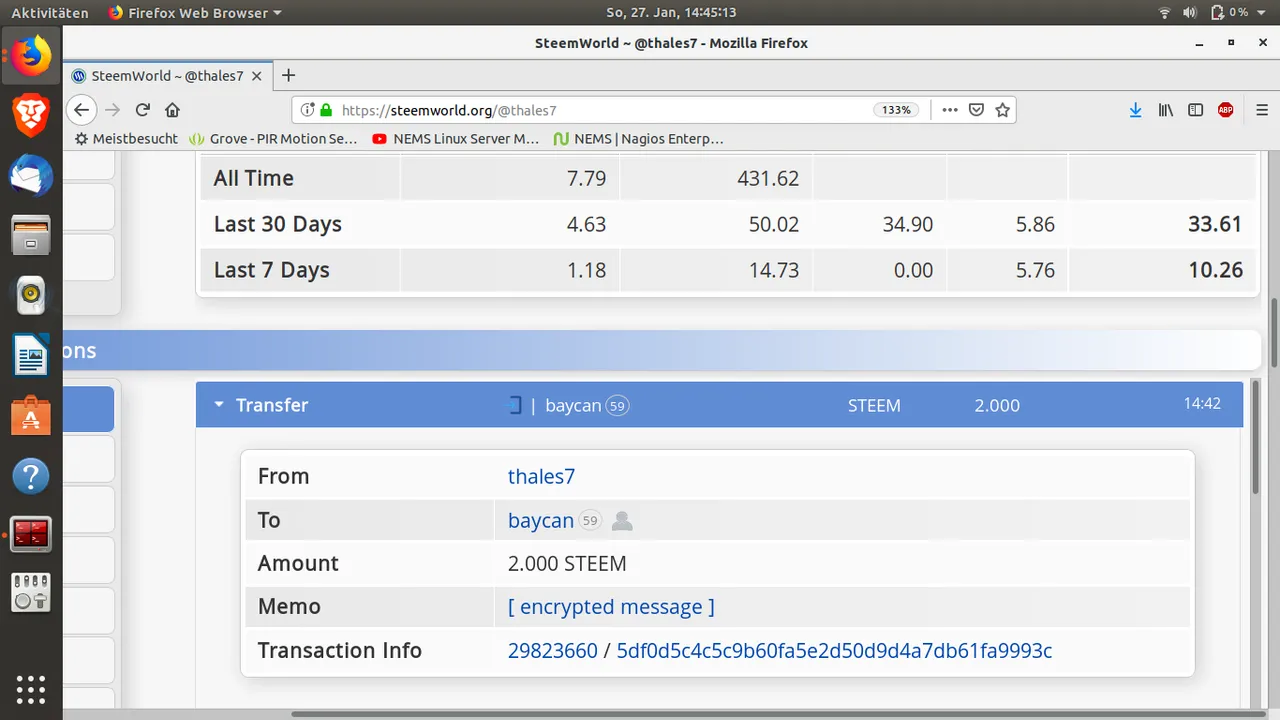Screen dimensions: 1280x720
Task: Open Firefox Web Browser app menu
Action: coord(195,12)
